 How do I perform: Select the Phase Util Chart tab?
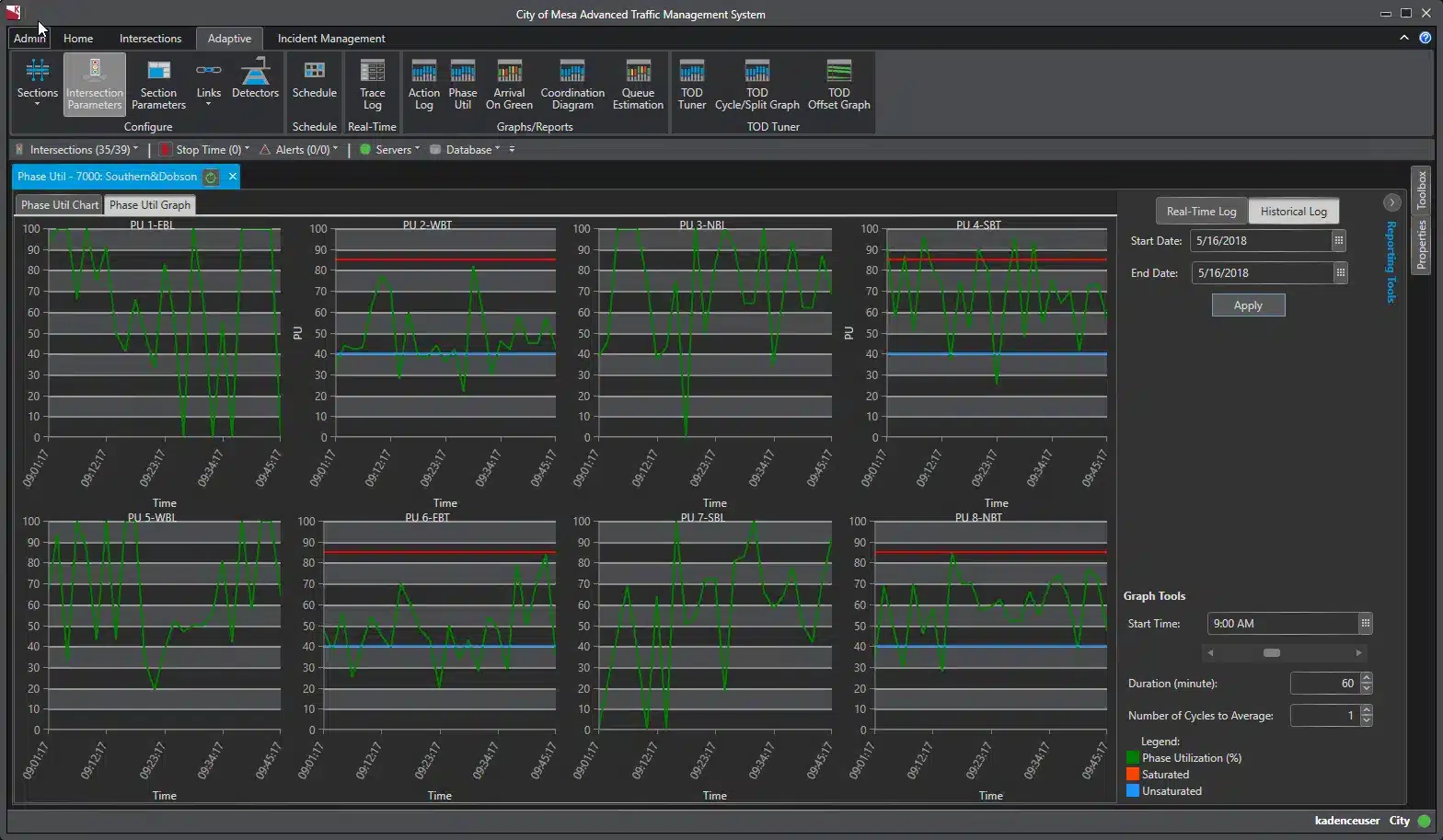tap(60, 205)
